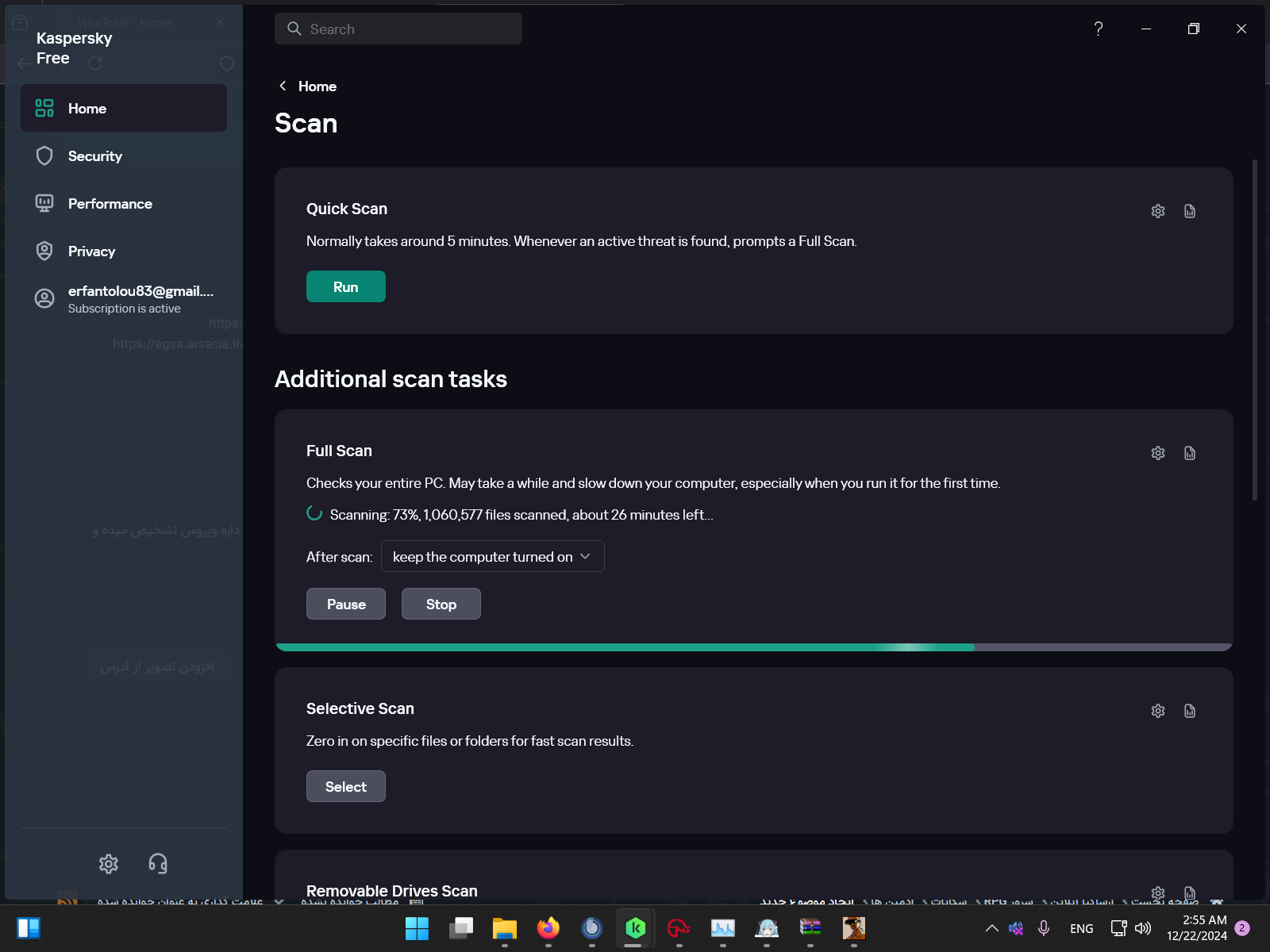This screenshot has width=1270, height=952.
Task: Open the After scan dropdown
Action: point(493,557)
